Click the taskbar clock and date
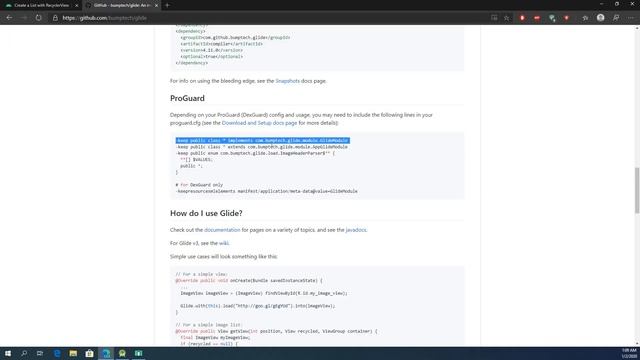Screen dimensions: 640x360 point(629,353)
